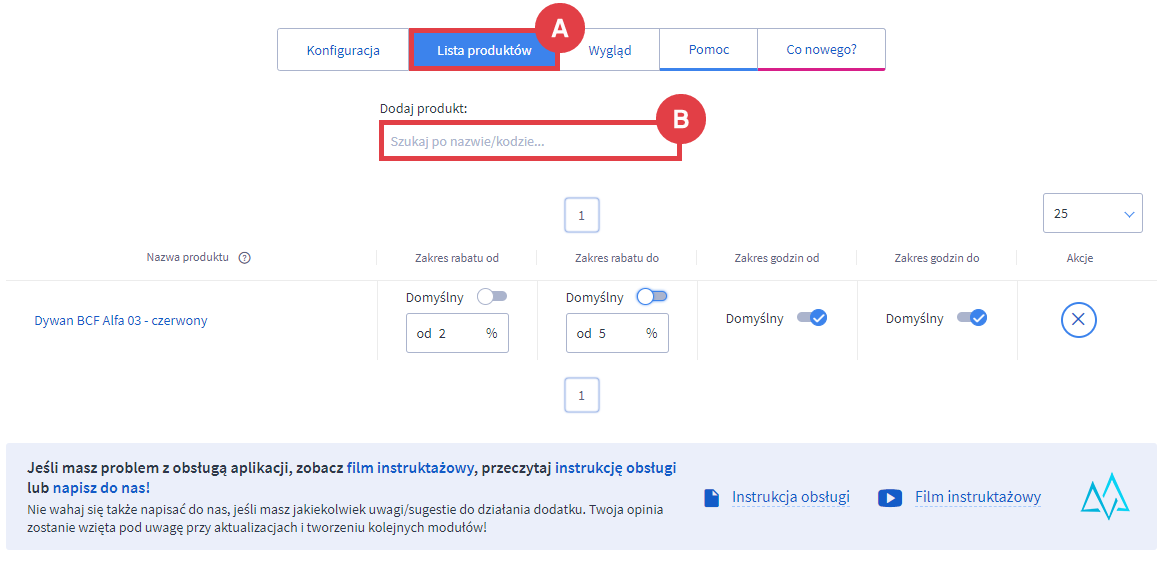The image size is (1164, 566).
Task: Click the YouTube play icon
Action: coord(890,498)
